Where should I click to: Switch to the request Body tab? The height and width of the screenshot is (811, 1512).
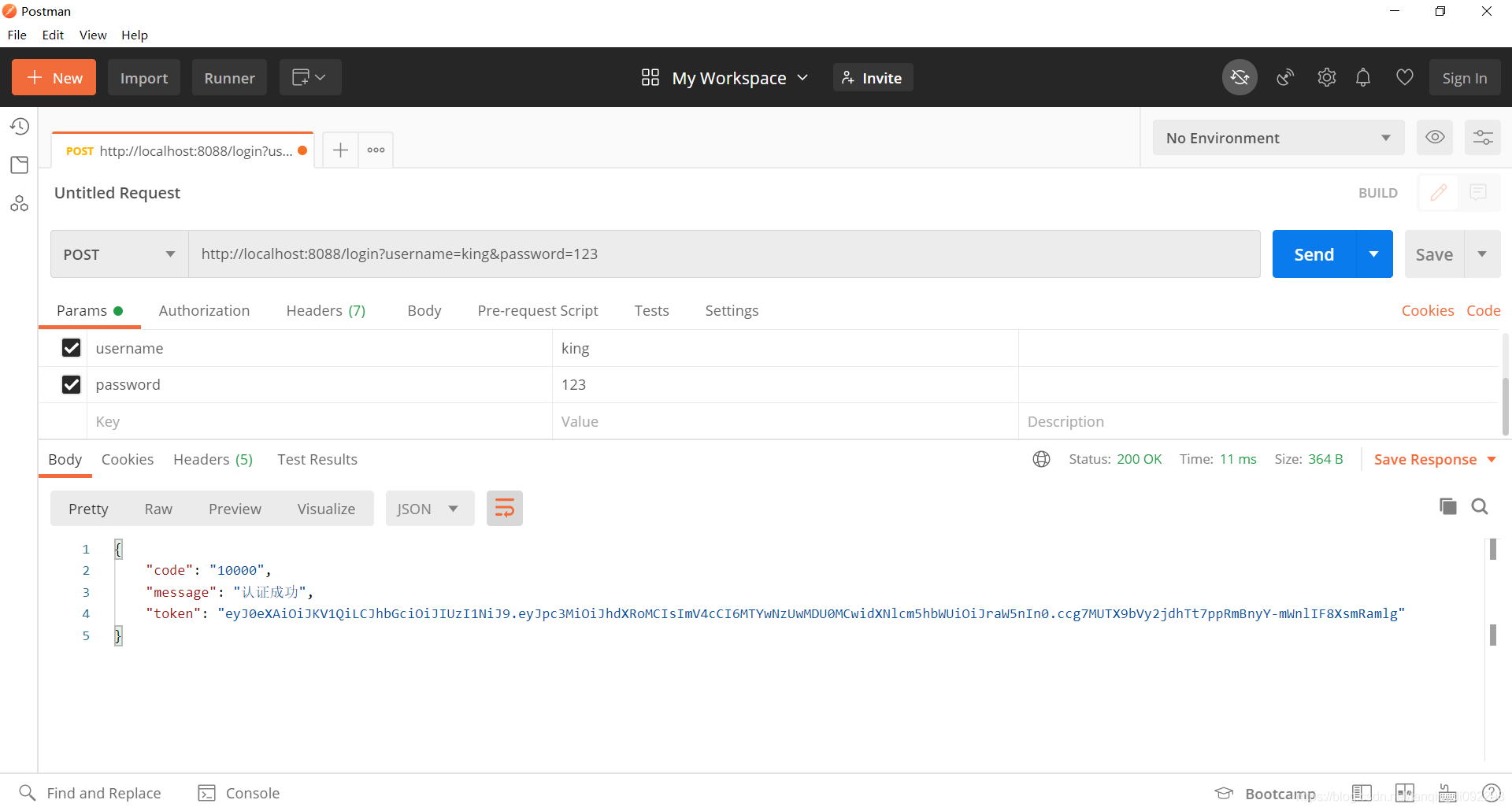[424, 310]
